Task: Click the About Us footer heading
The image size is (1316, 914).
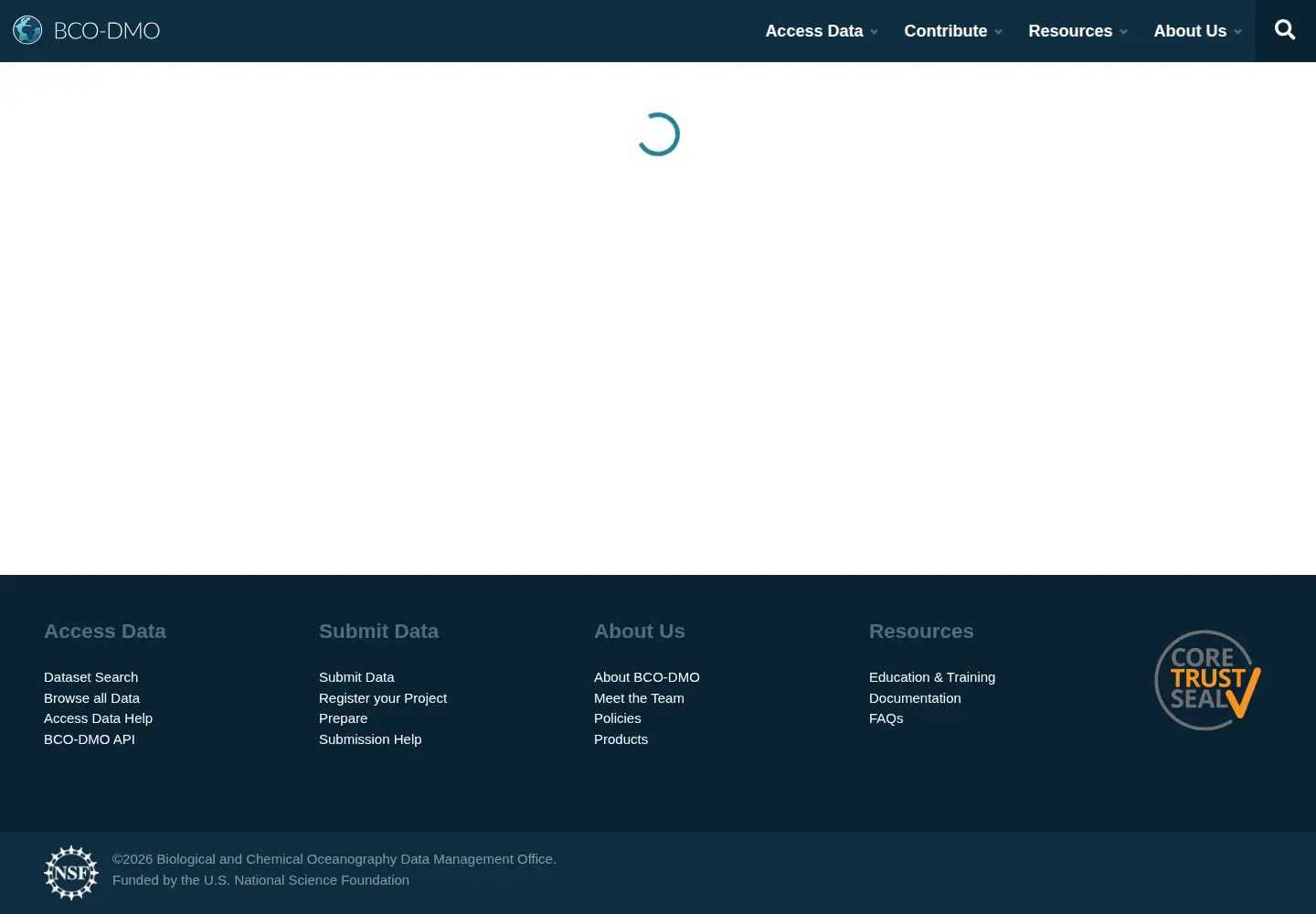Action: coord(640,632)
